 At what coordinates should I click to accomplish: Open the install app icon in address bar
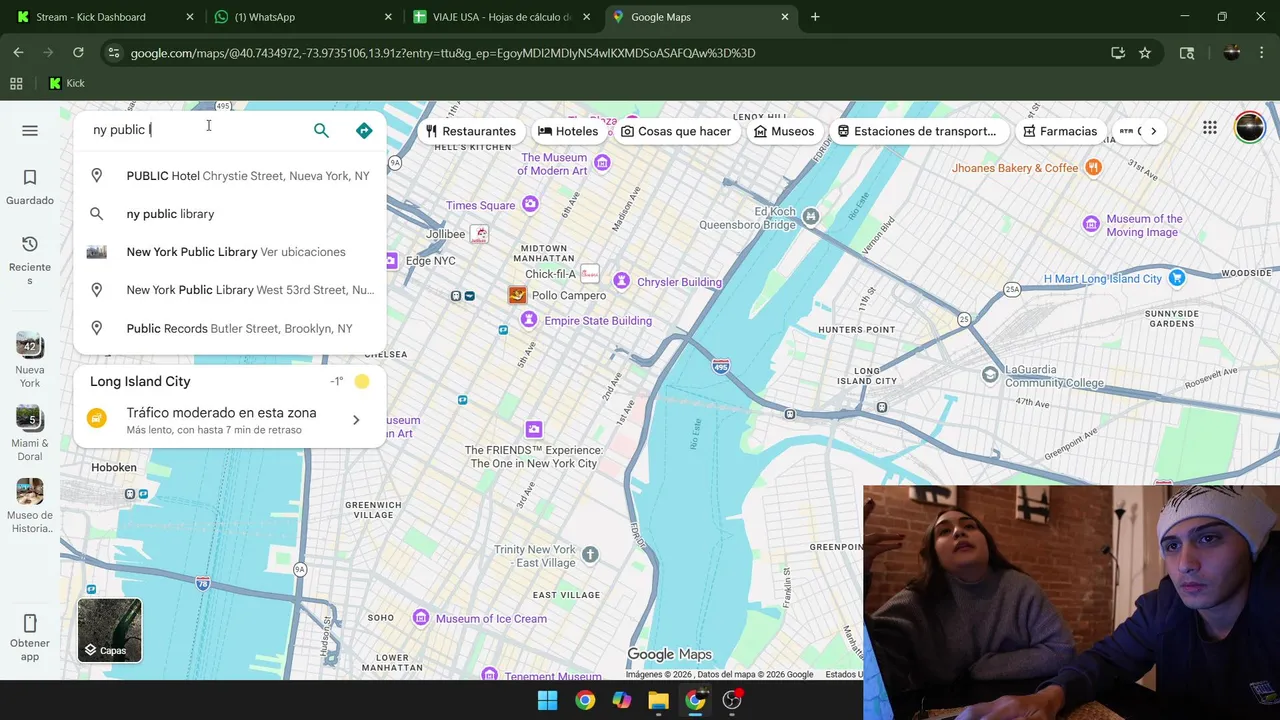(x=1118, y=53)
